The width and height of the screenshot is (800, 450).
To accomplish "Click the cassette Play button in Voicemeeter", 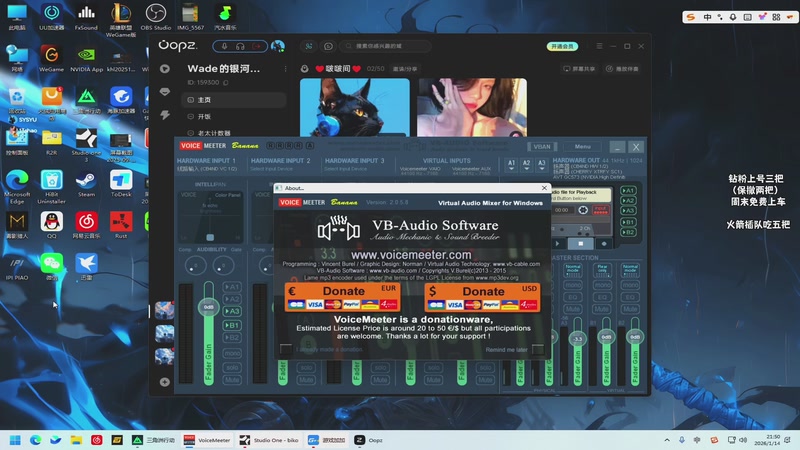I will click(558, 244).
